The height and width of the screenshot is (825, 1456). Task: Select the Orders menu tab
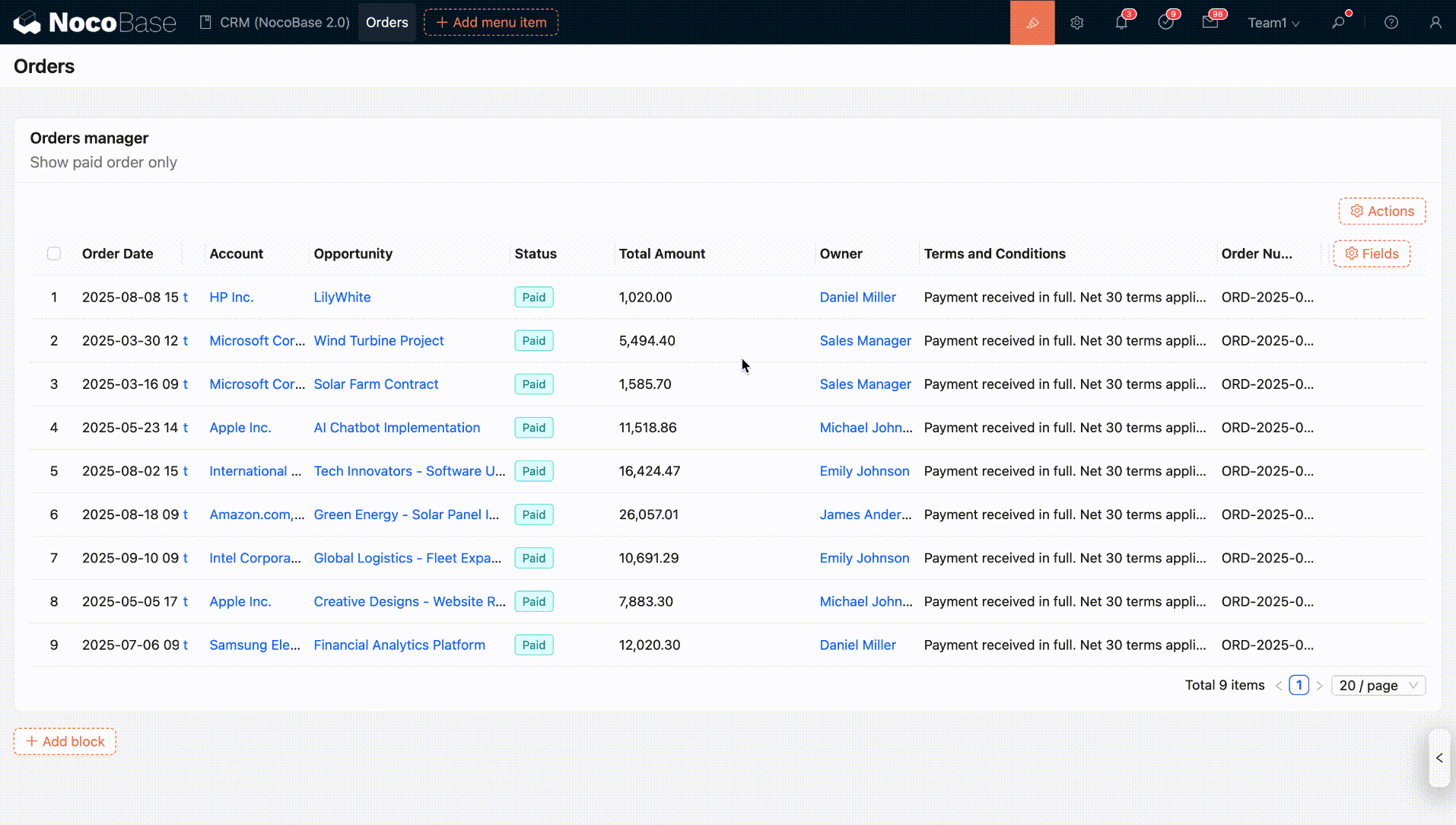(x=386, y=23)
